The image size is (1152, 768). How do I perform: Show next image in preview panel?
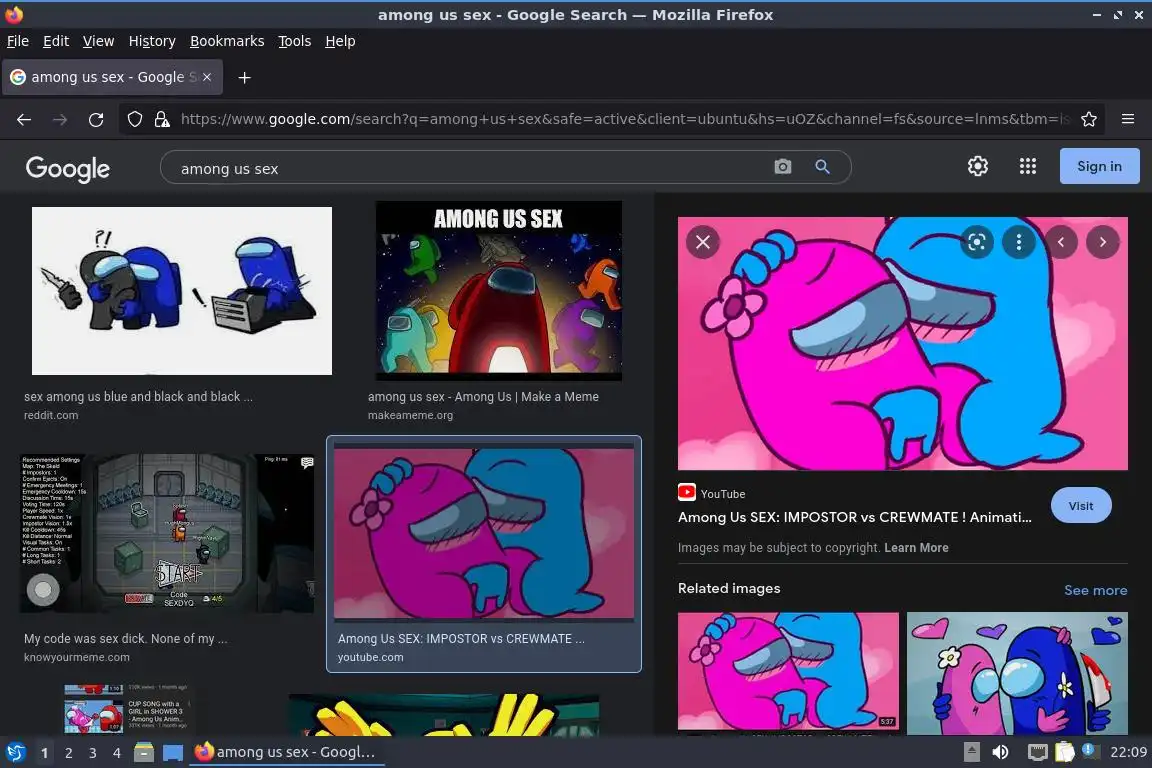point(1103,242)
